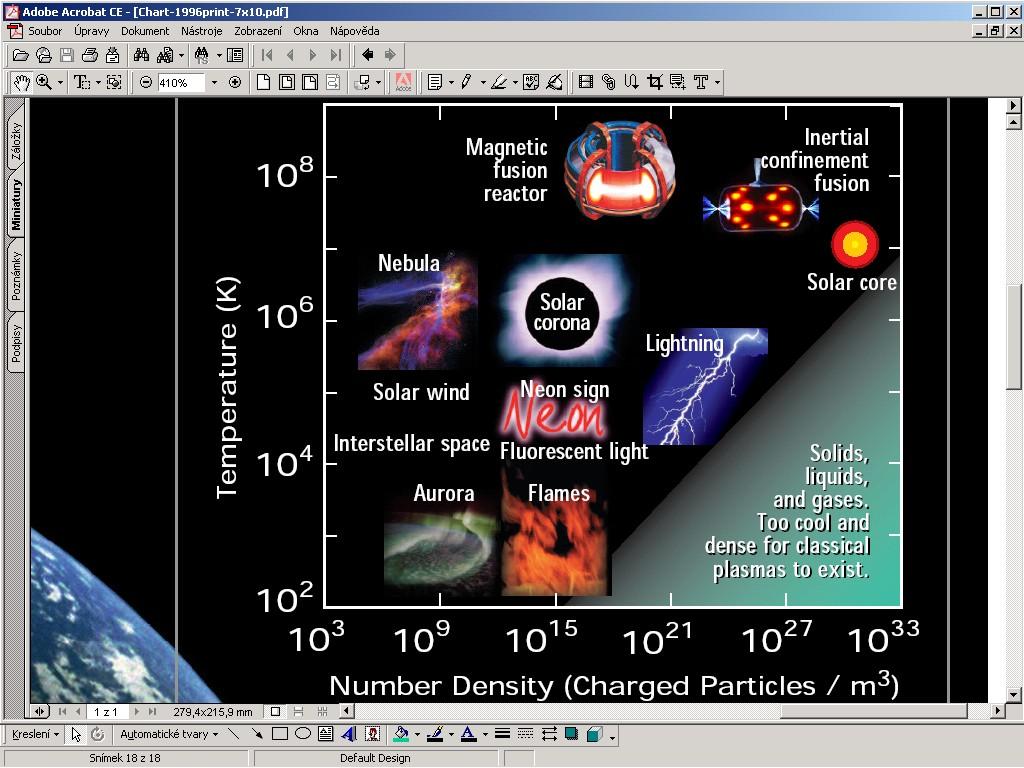Set Fit width page view

(310, 82)
